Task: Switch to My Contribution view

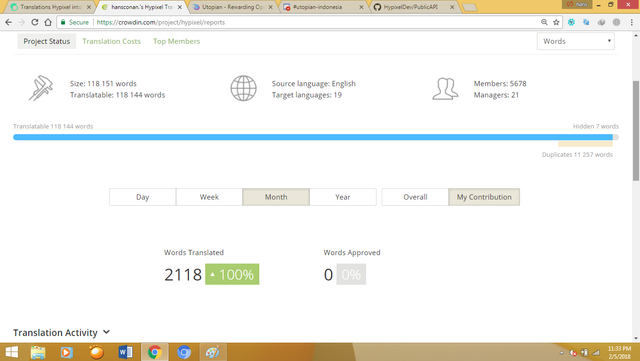Action: click(x=484, y=197)
